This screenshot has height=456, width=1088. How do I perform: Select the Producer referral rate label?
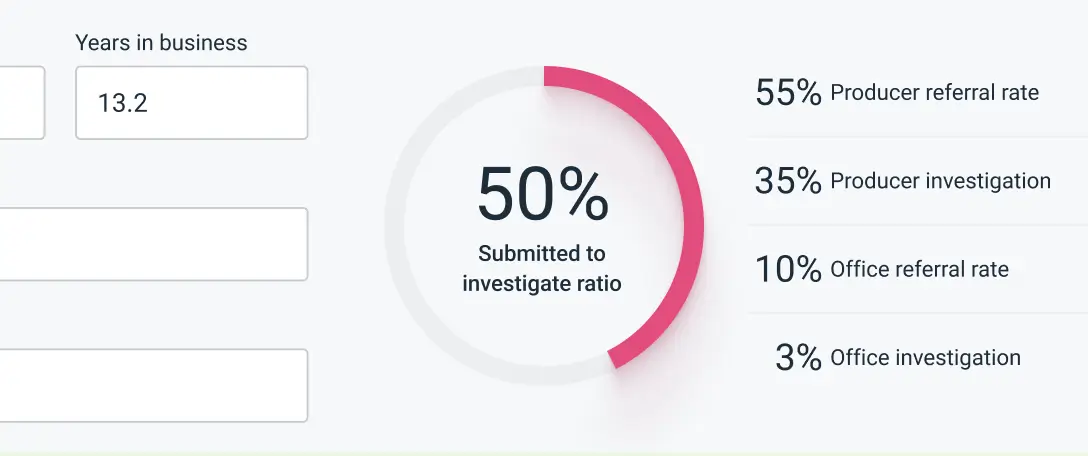coord(935,92)
